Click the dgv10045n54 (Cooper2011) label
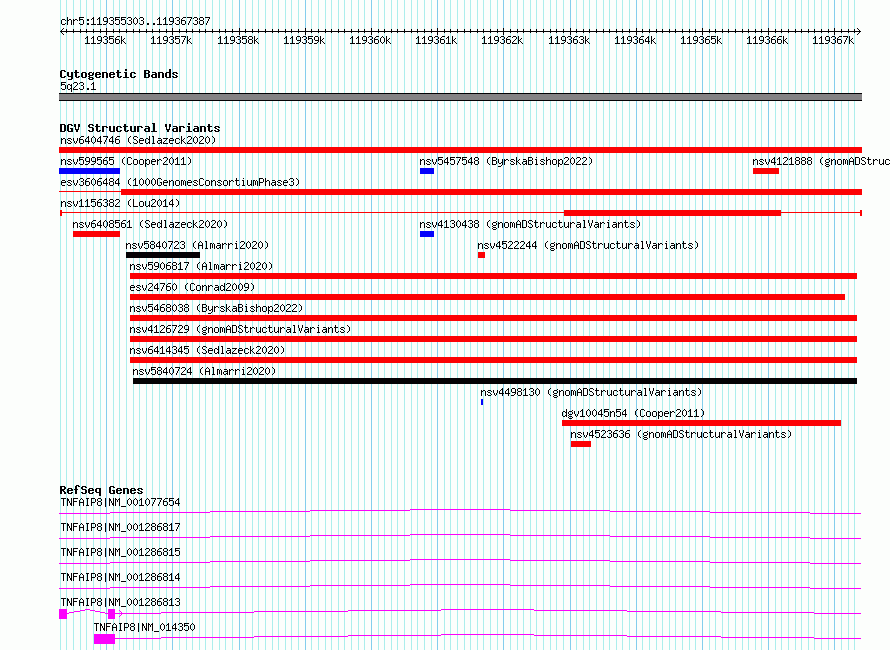 (633, 413)
